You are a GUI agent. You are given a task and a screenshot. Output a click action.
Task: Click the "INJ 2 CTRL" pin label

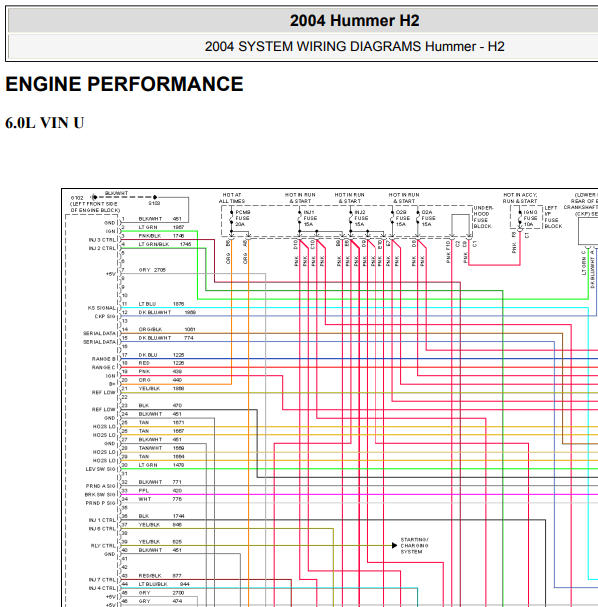click(102, 249)
